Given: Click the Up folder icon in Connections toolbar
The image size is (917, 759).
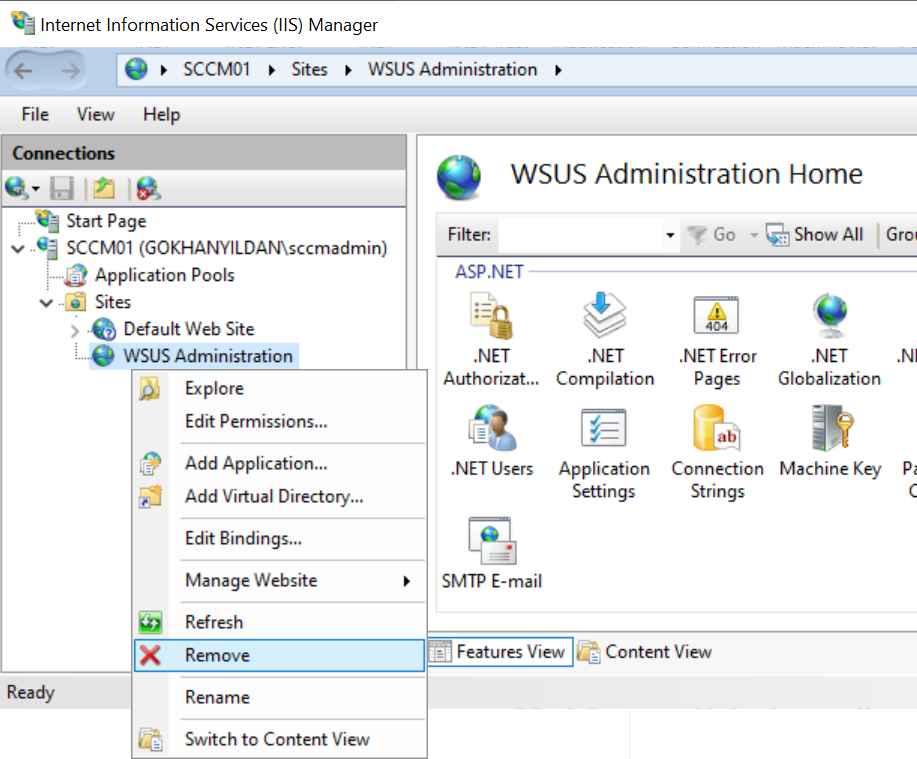Looking at the screenshot, I should click(104, 188).
